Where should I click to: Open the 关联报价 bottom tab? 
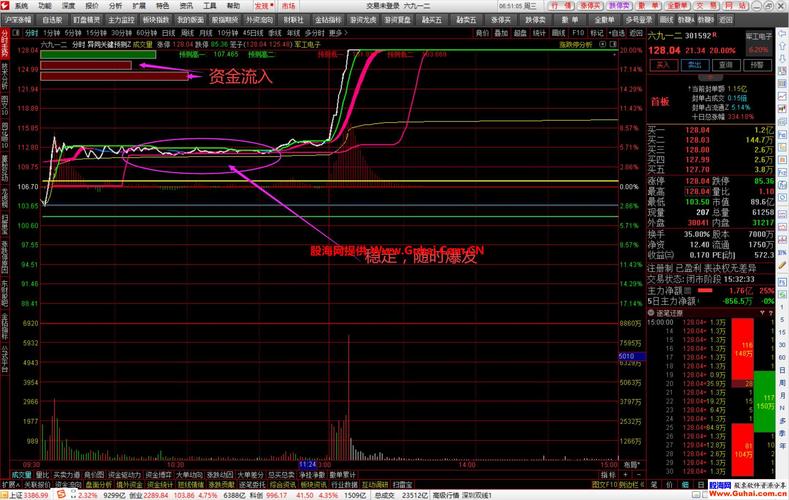[37, 485]
